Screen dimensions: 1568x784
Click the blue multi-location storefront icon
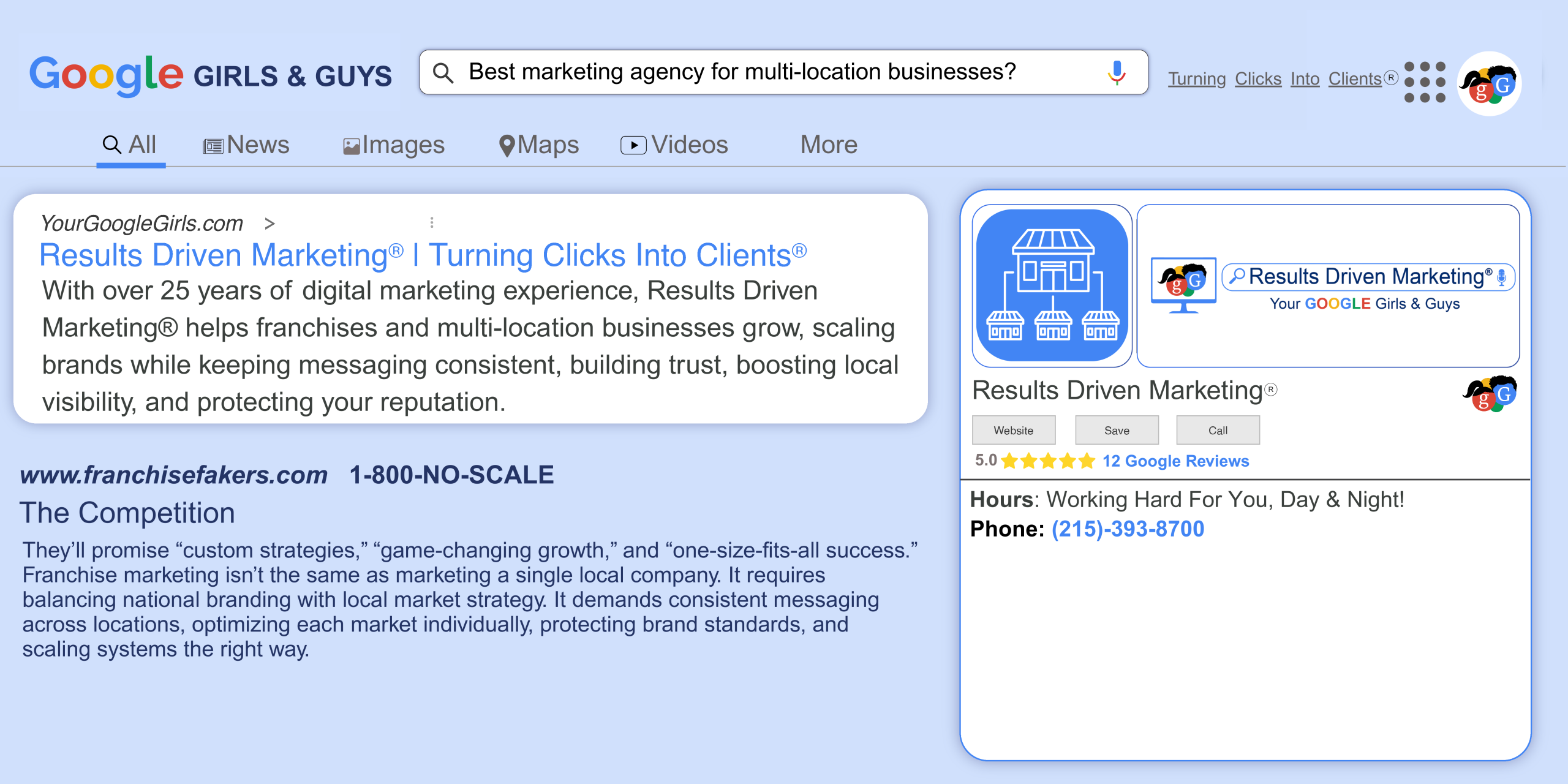click(1052, 285)
